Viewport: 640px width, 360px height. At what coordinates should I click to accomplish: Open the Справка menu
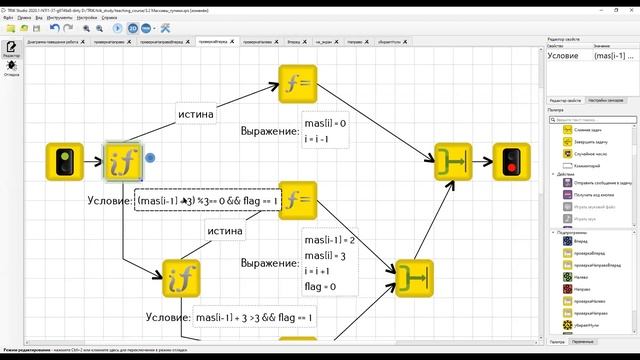(x=109, y=18)
